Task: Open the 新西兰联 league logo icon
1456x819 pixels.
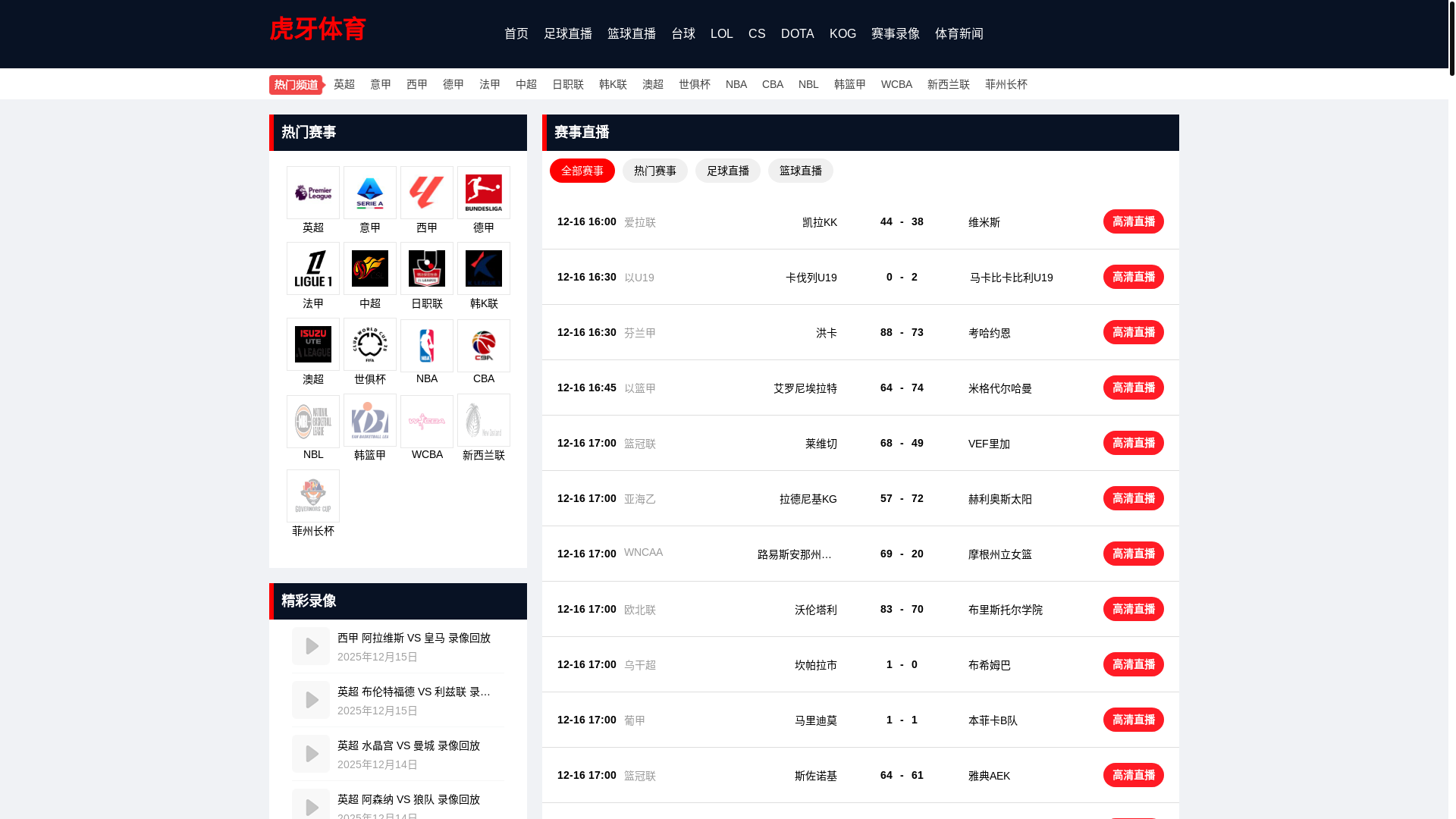Action: click(x=484, y=420)
